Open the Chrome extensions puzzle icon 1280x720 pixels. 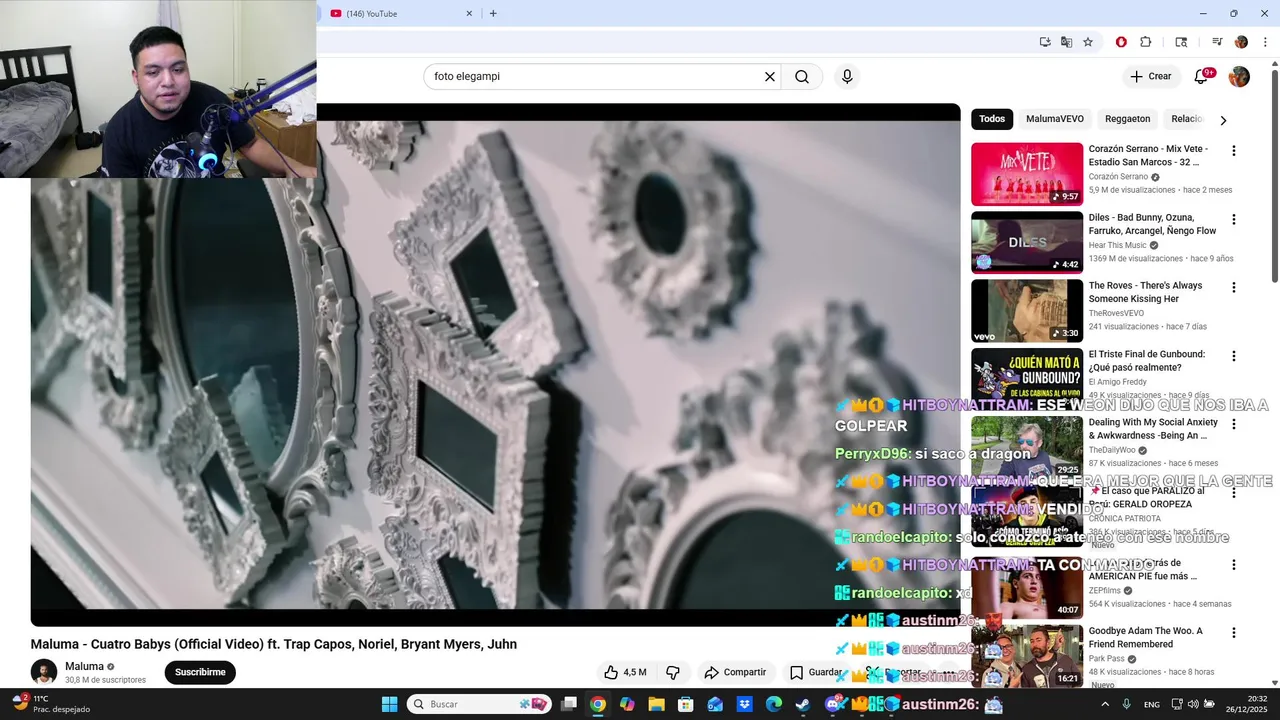tap(1146, 42)
